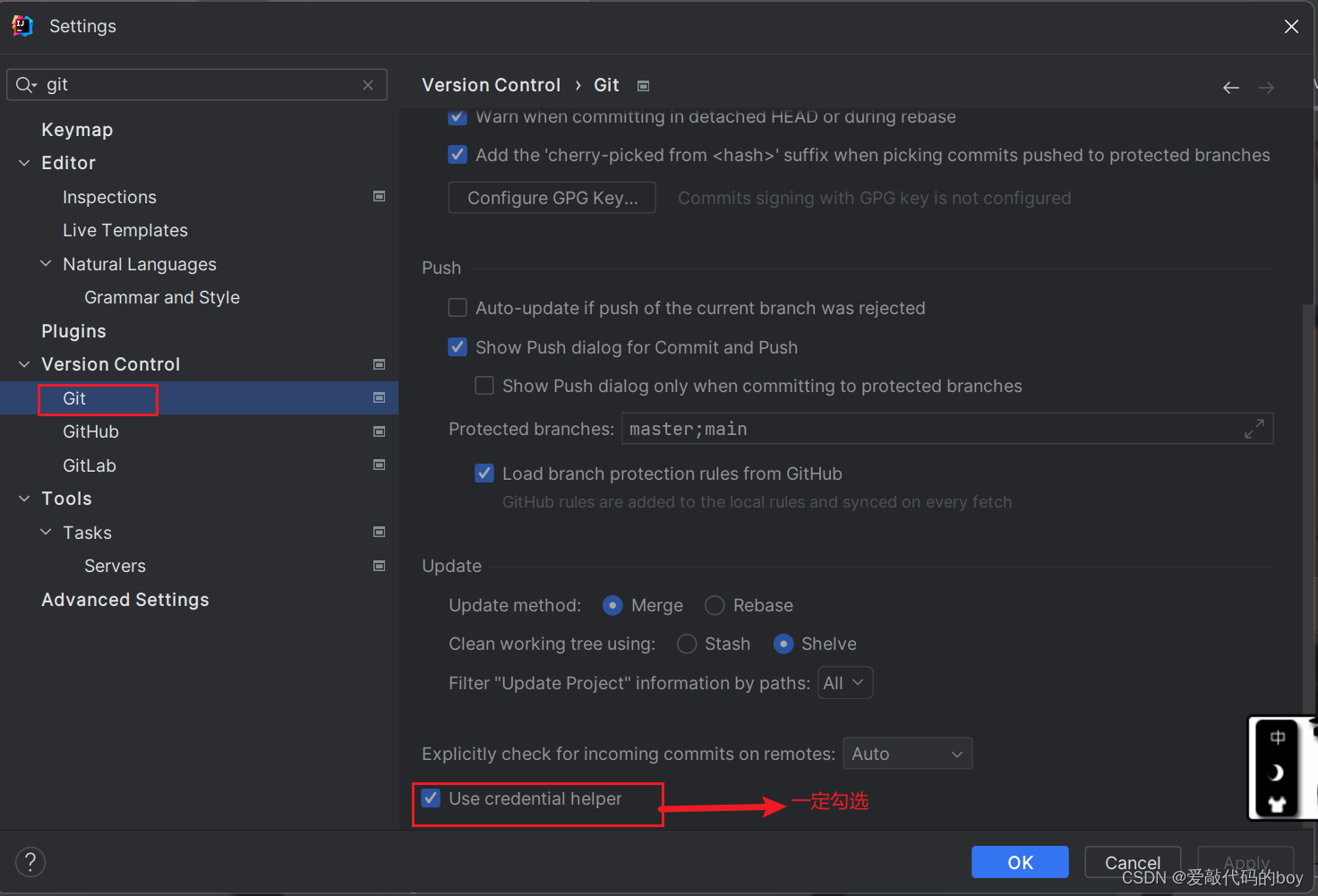Click project-level icon on GitHub row
The height and width of the screenshot is (896, 1318).
click(380, 431)
